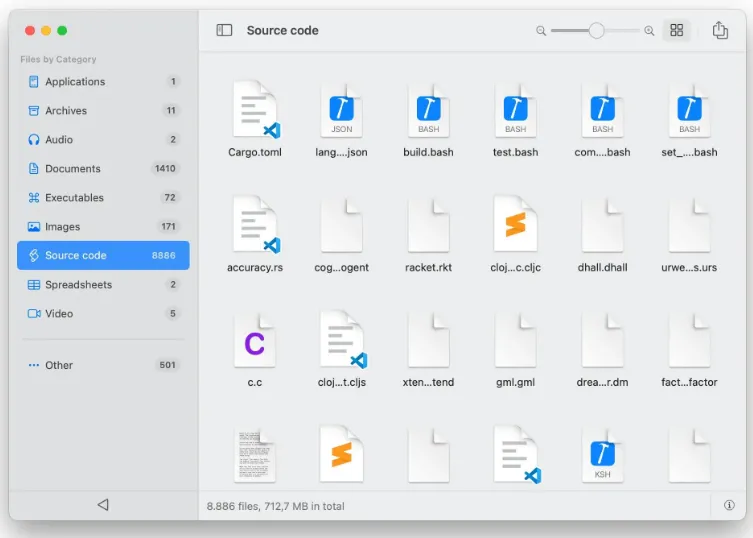
Task: Select the Sublime file icon in bottom row
Action: tap(341, 454)
